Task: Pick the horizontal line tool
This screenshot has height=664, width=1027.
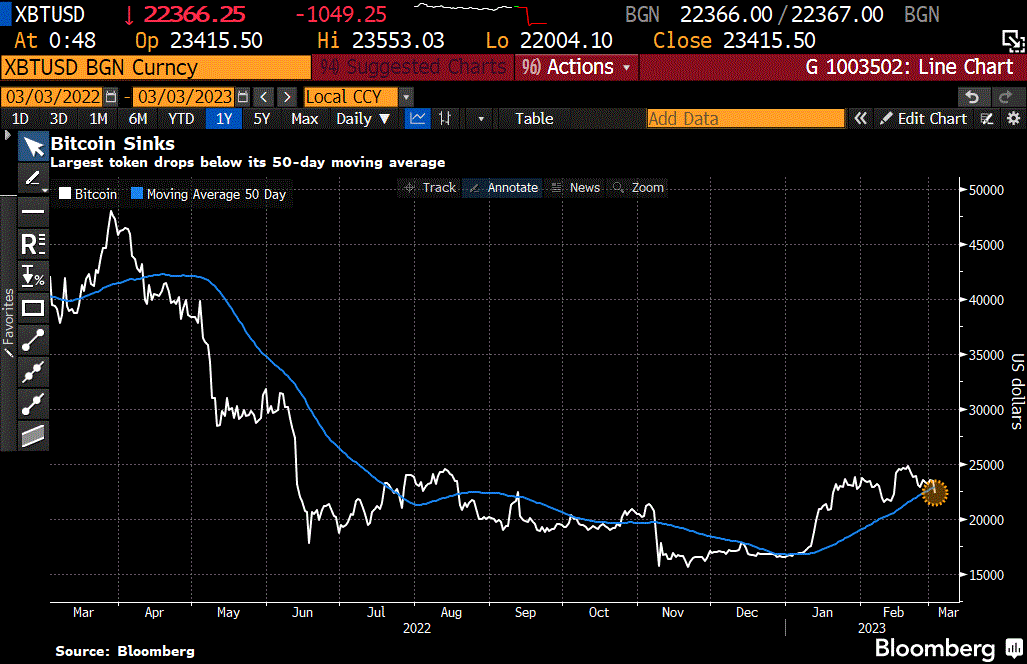Action: point(33,212)
